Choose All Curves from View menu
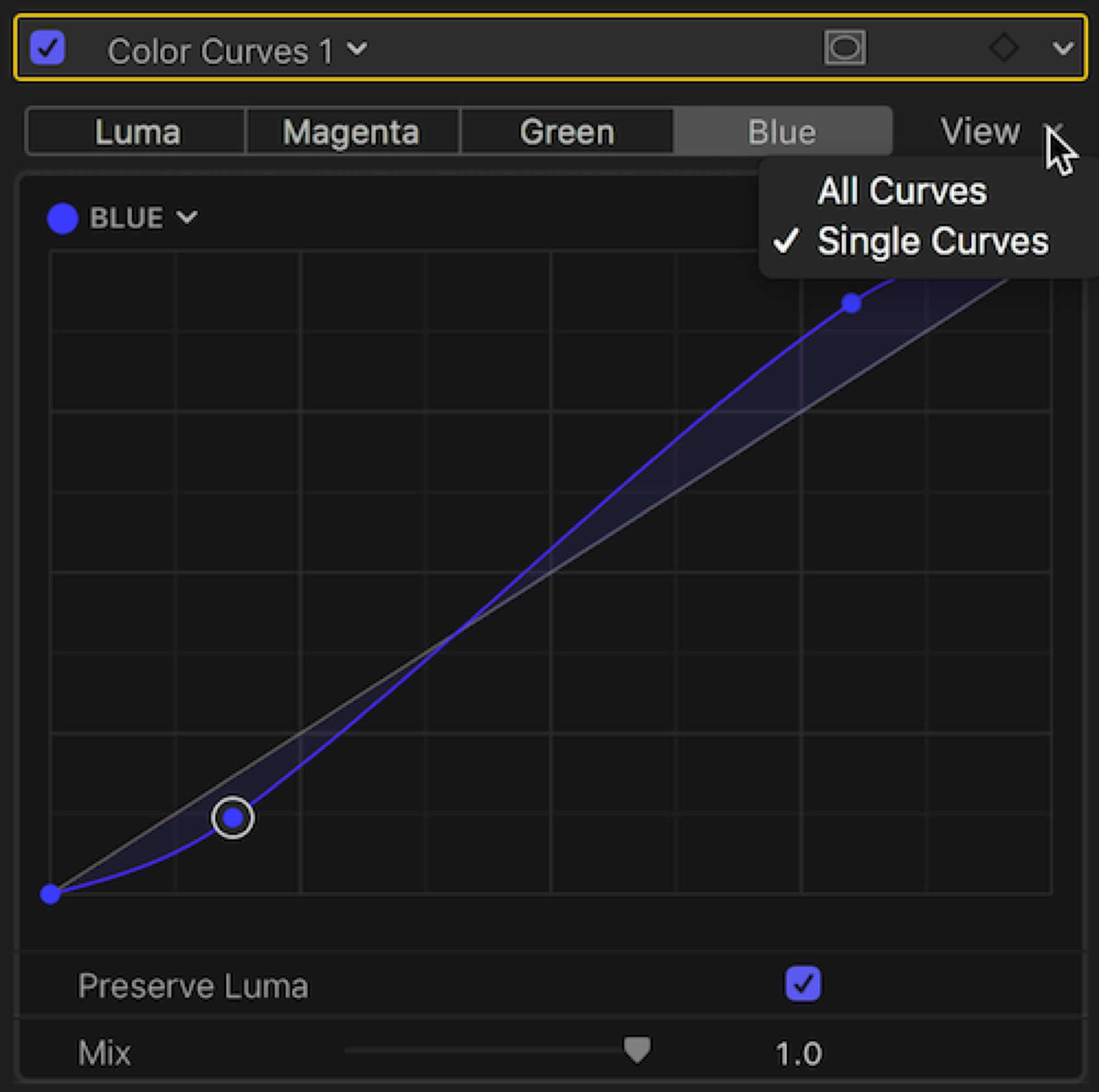 coord(902,190)
